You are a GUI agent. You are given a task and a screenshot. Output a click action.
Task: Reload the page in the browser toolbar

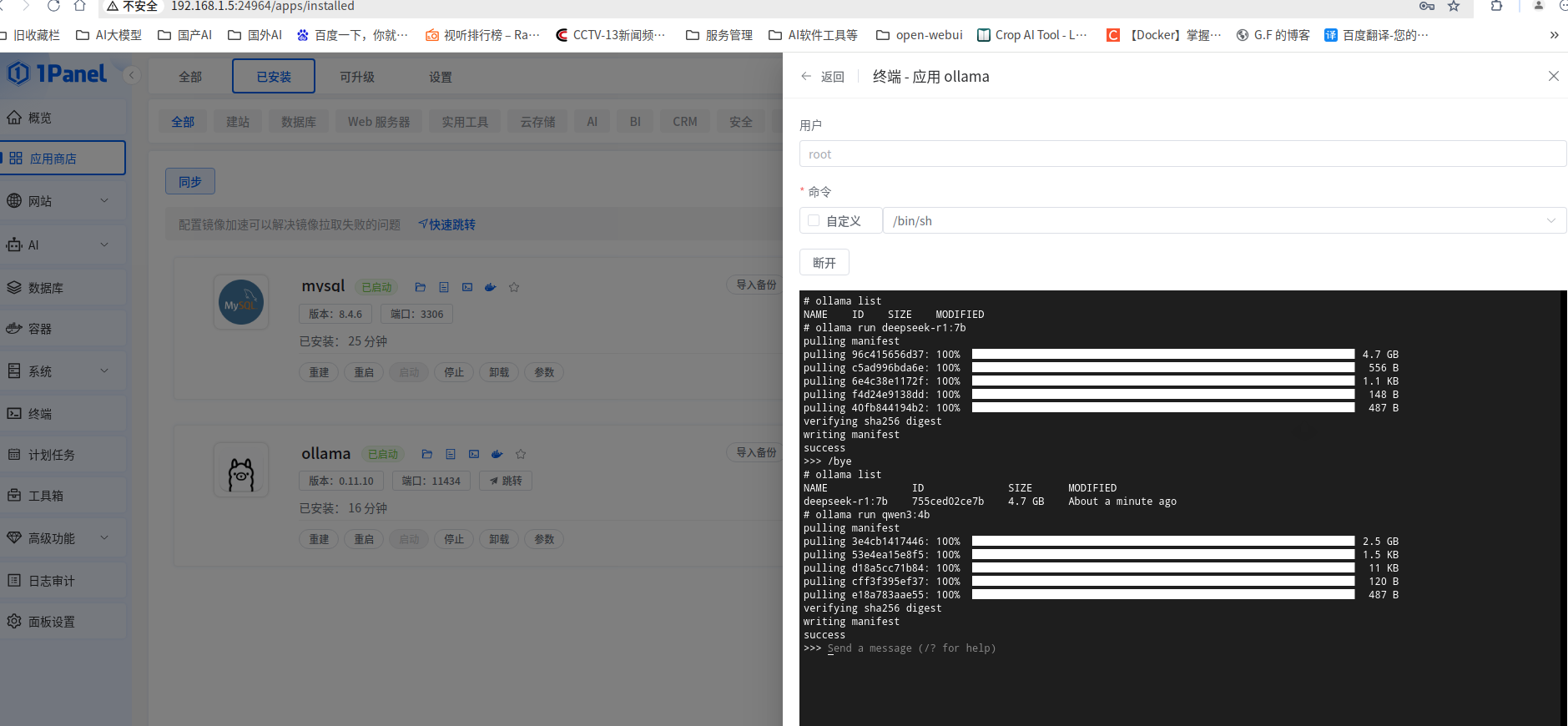click(53, 6)
